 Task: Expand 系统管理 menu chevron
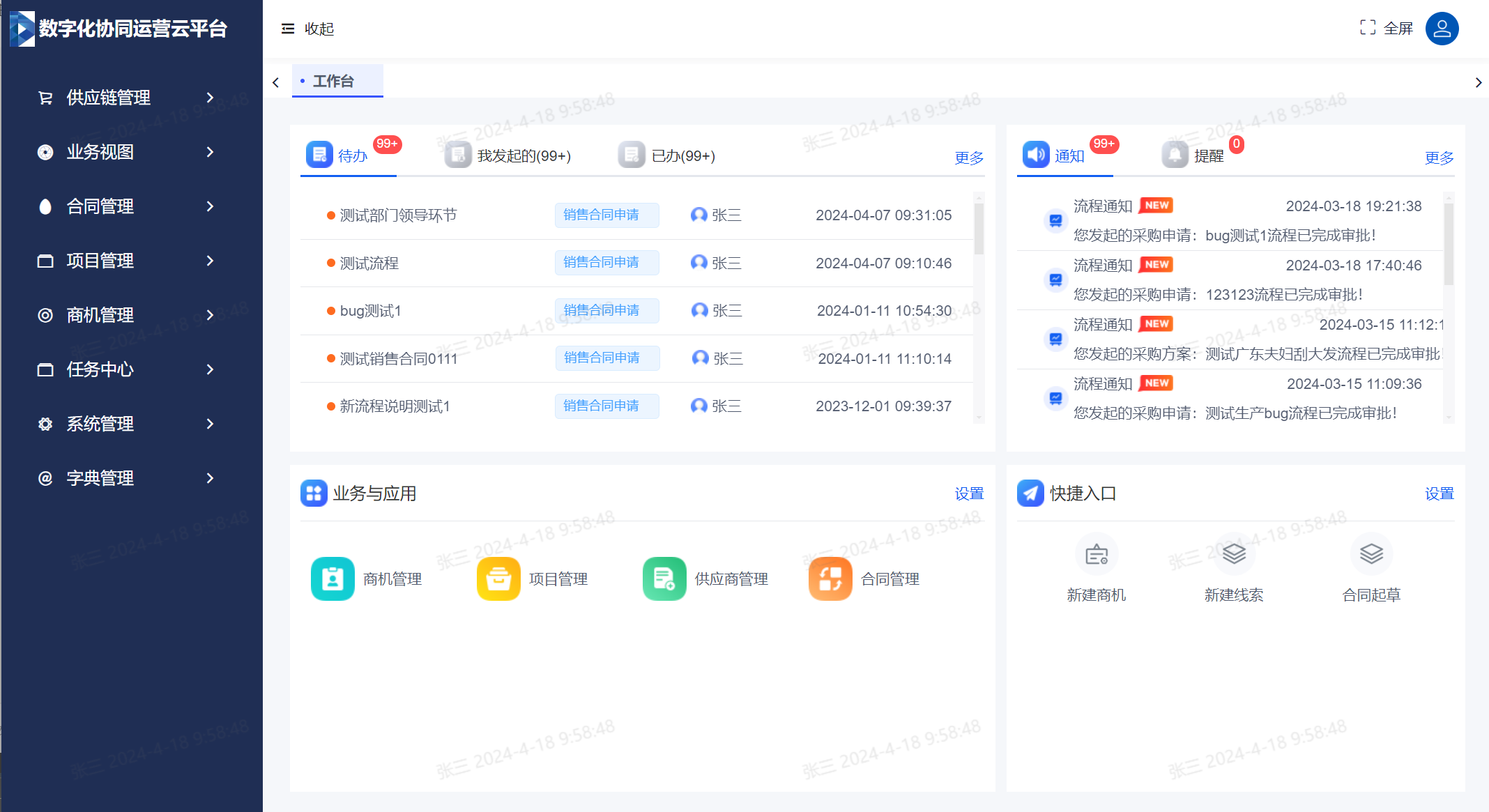[x=210, y=424]
